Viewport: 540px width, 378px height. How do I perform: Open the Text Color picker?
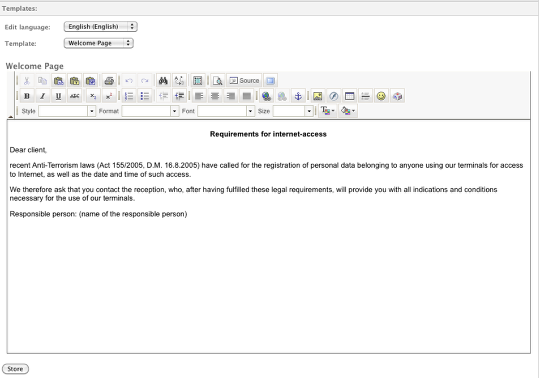click(328, 111)
